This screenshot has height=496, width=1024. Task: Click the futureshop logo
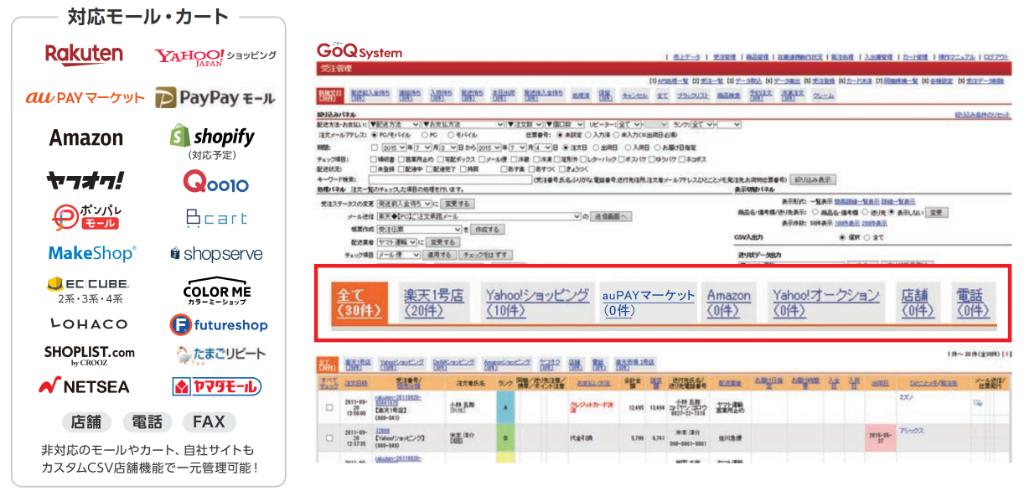point(218,324)
